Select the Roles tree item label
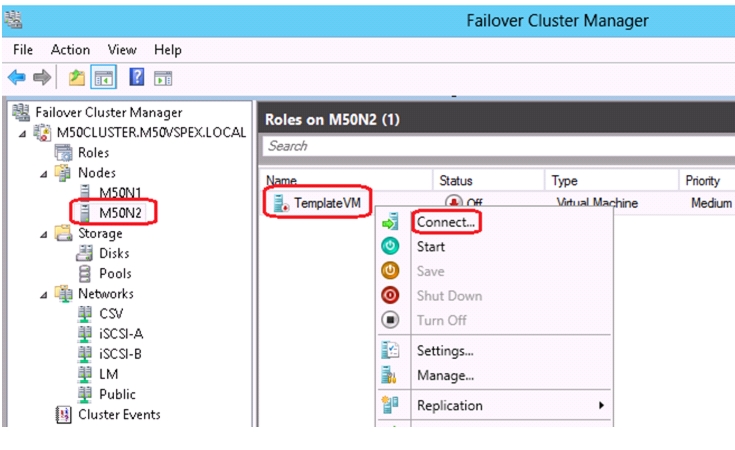Viewport: 735px width, 450px height. 93,152
